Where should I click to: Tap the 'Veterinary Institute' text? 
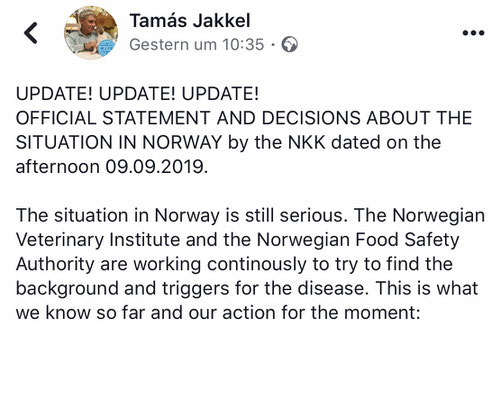[x=98, y=240]
